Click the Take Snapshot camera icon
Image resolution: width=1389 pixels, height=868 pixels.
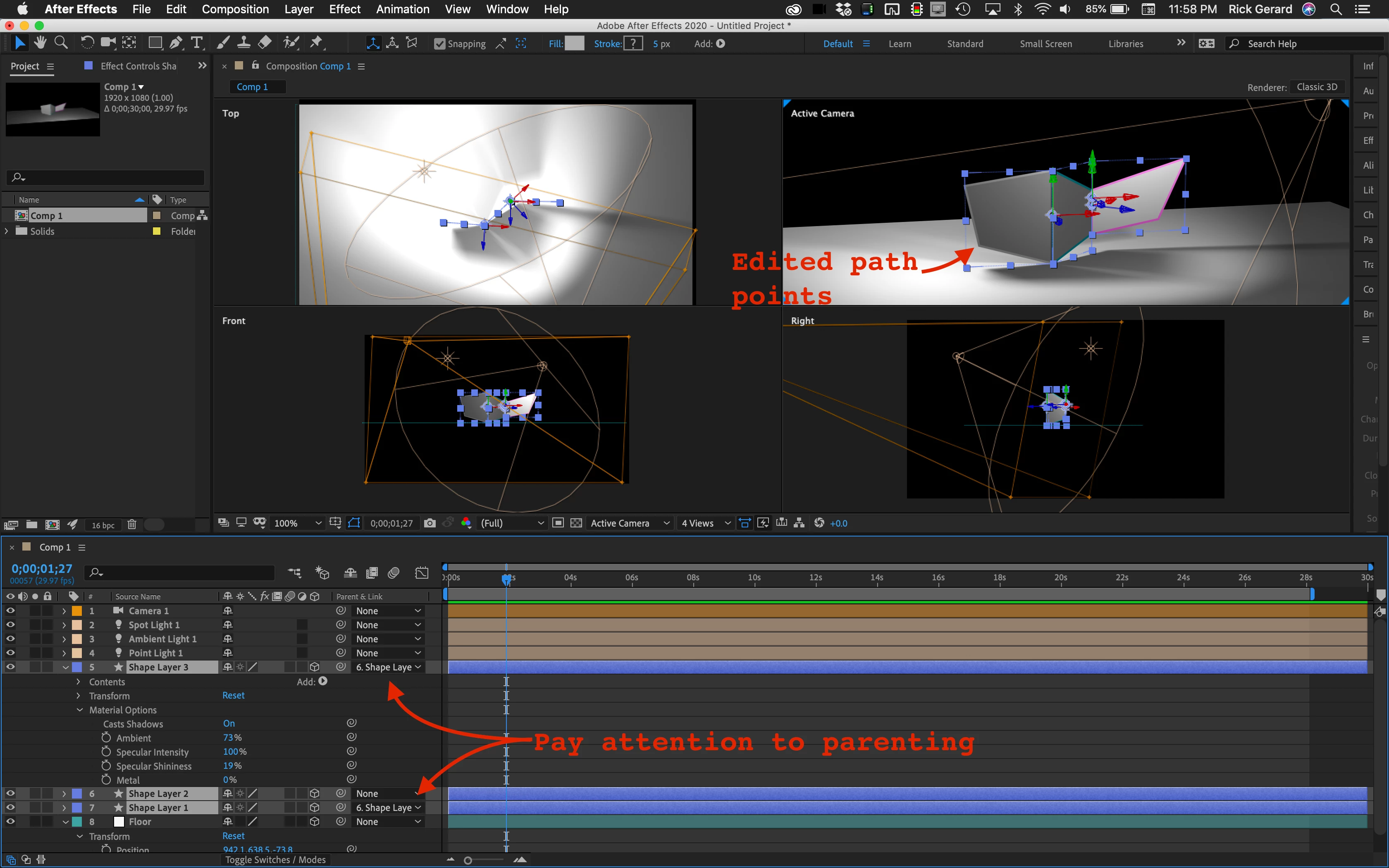430,523
